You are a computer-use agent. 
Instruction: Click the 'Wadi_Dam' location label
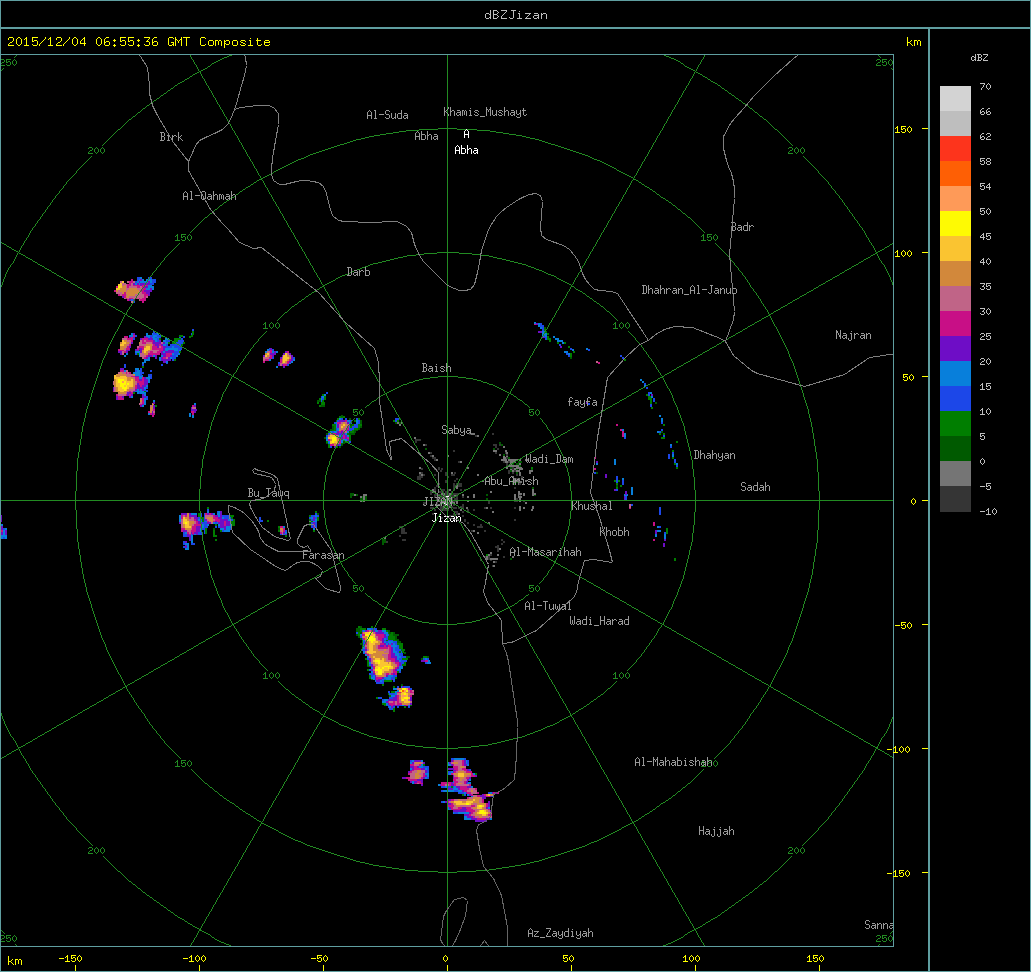549,459
